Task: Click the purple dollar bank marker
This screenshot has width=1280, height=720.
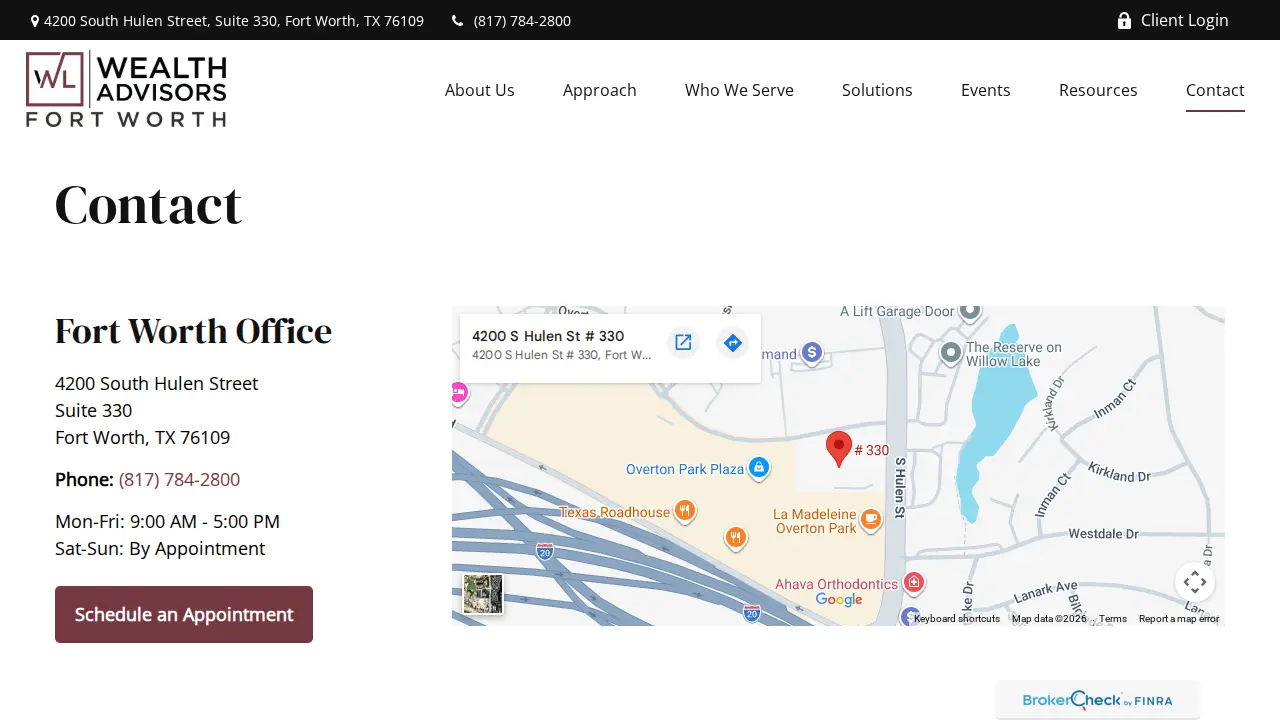Action: pyautogui.click(x=812, y=352)
